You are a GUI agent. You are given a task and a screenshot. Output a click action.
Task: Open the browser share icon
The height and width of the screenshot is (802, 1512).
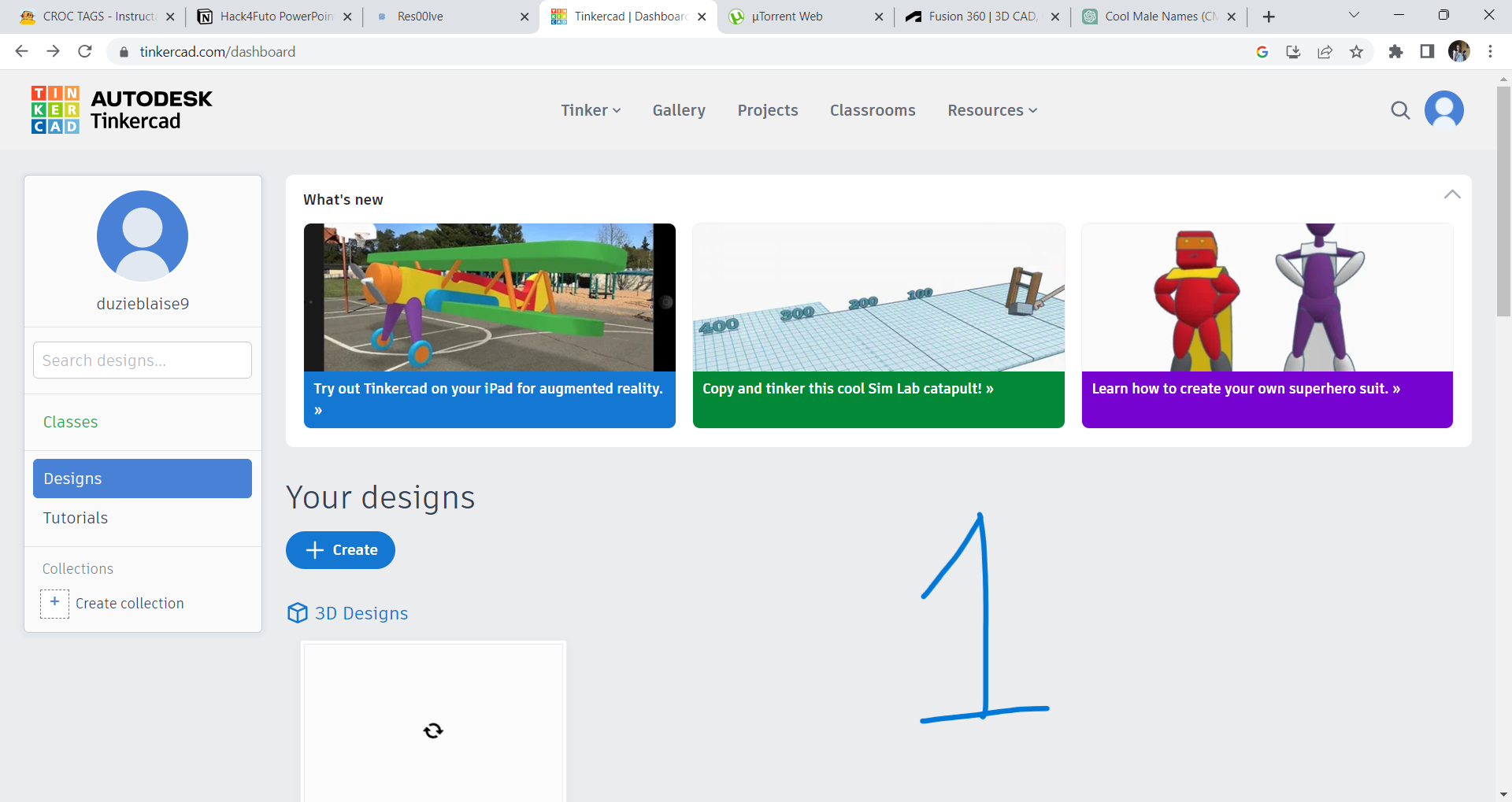(1325, 51)
